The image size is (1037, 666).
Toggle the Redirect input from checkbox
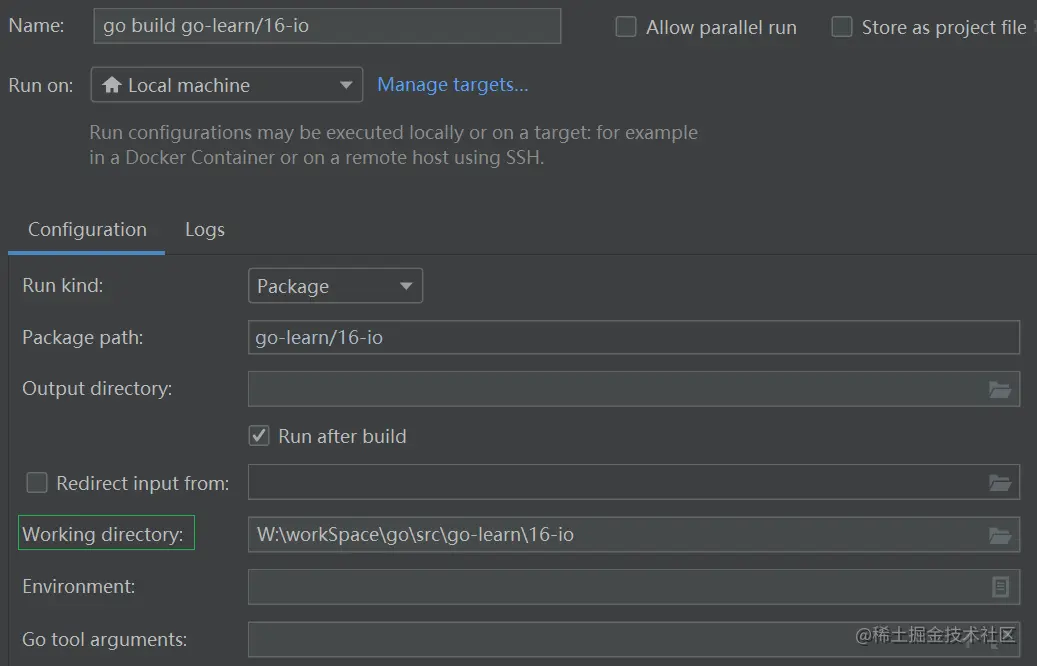37,483
